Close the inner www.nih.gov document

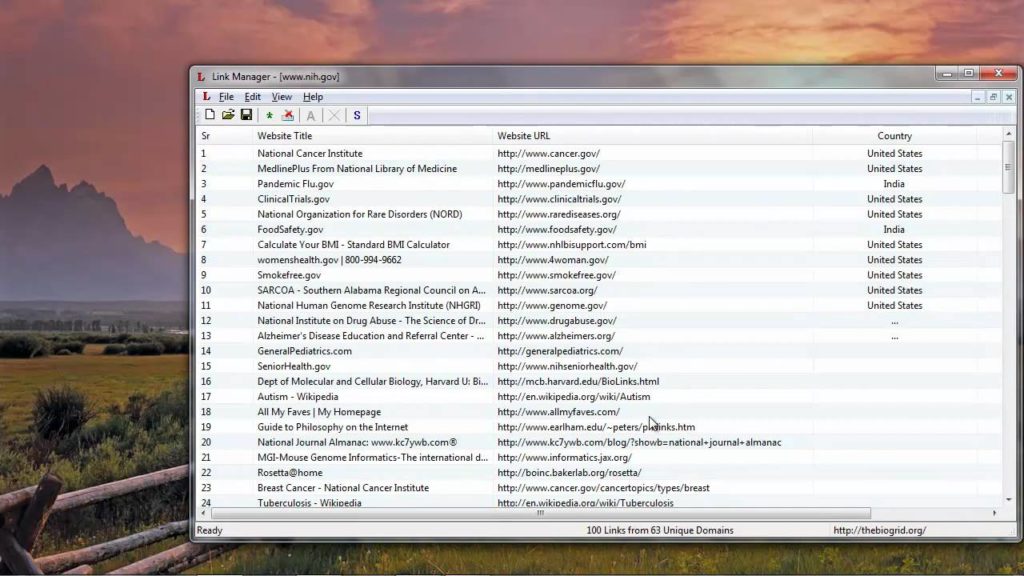[x=1009, y=97]
